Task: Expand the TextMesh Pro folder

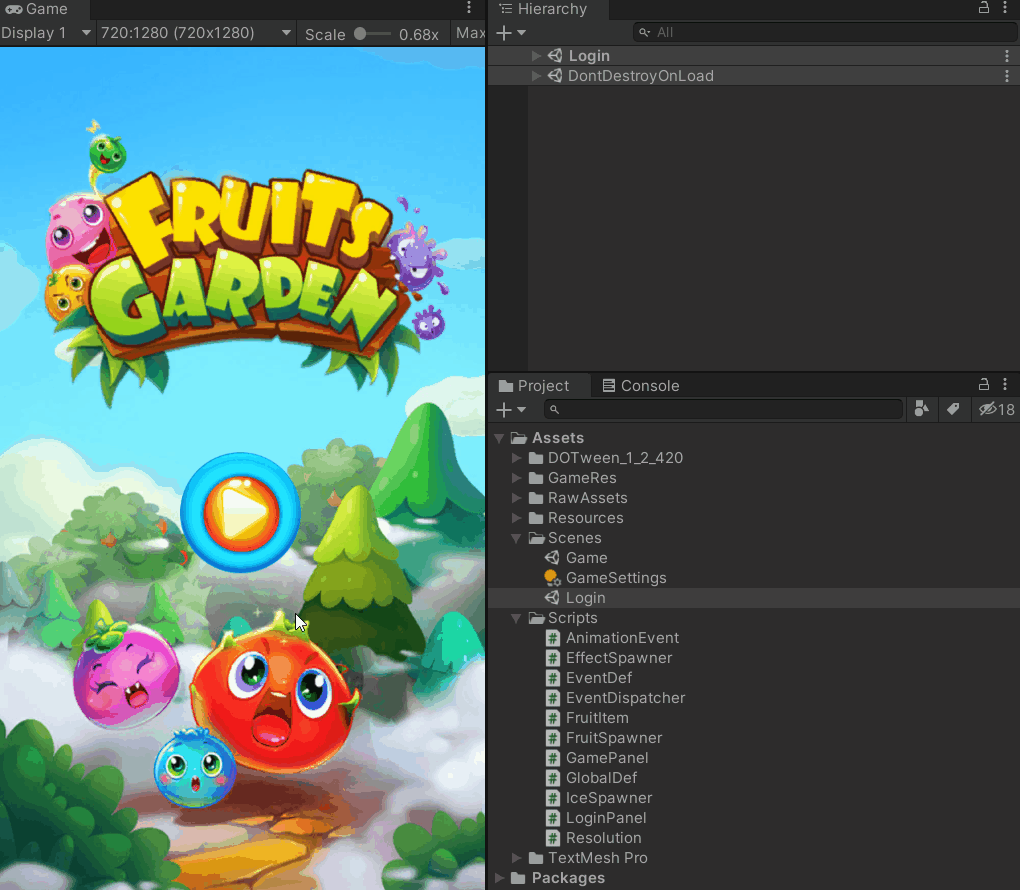Action: pyautogui.click(x=517, y=858)
